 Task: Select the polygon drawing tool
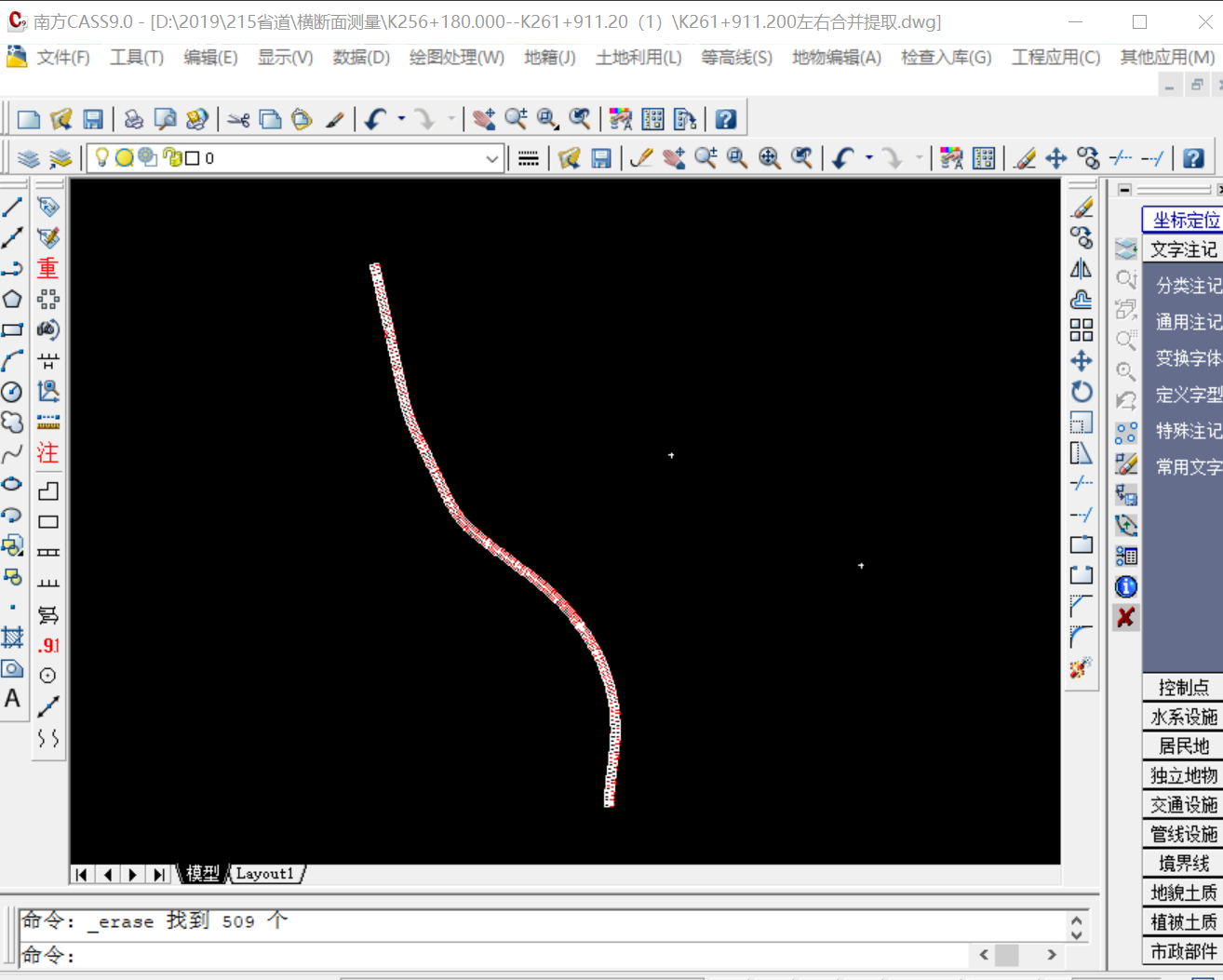tap(12, 299)
